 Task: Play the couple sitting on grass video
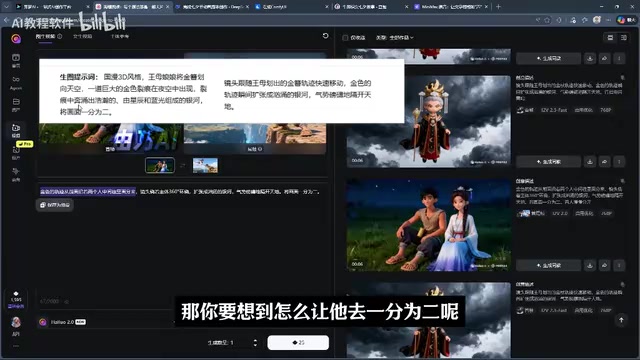(429, 225)
